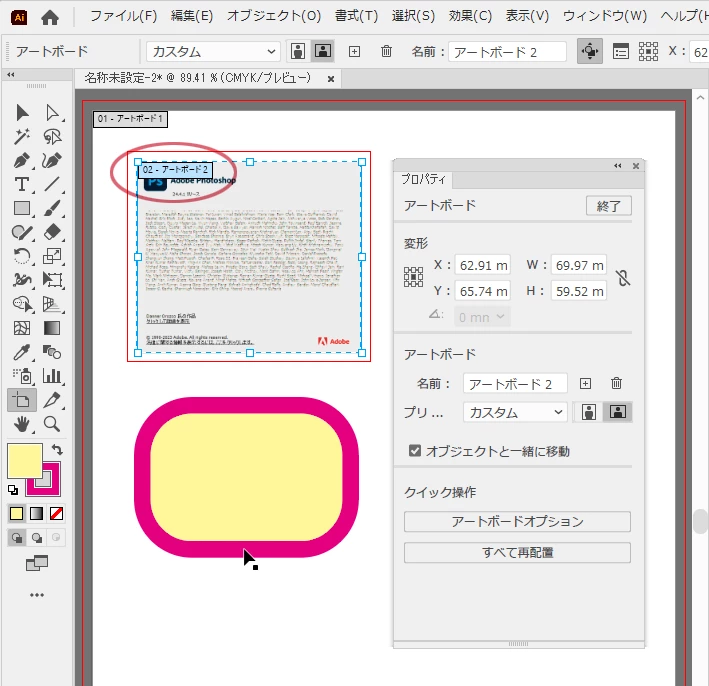
Task: Swap fill and stroke colors
Action: pos(57,449)
